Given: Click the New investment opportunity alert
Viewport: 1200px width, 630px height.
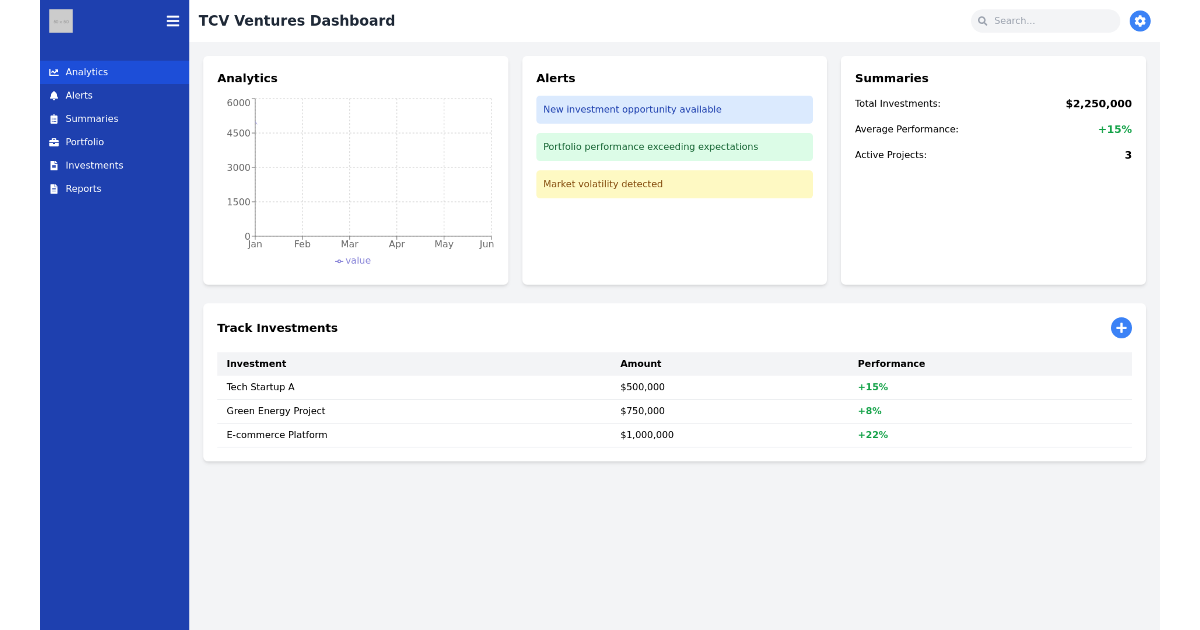Looking at the screenshot, I should 674,109.
